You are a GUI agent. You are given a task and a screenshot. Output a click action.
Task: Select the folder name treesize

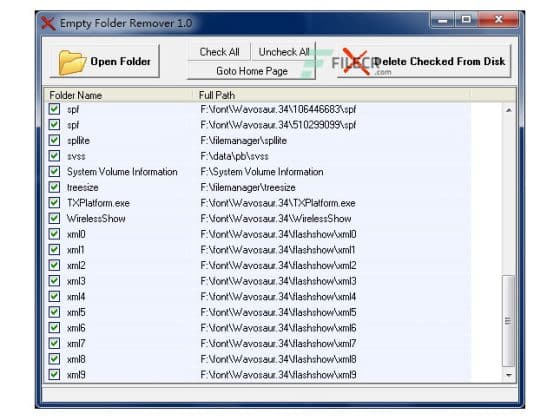tap(82, 187)
